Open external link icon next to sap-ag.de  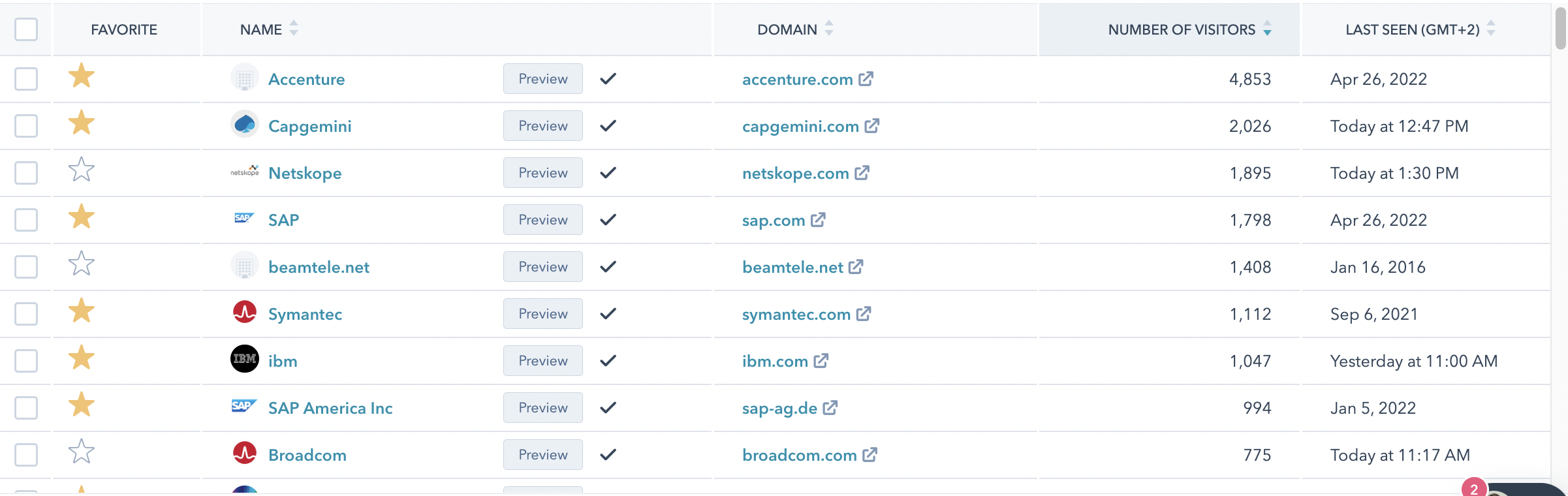point(830,408)
